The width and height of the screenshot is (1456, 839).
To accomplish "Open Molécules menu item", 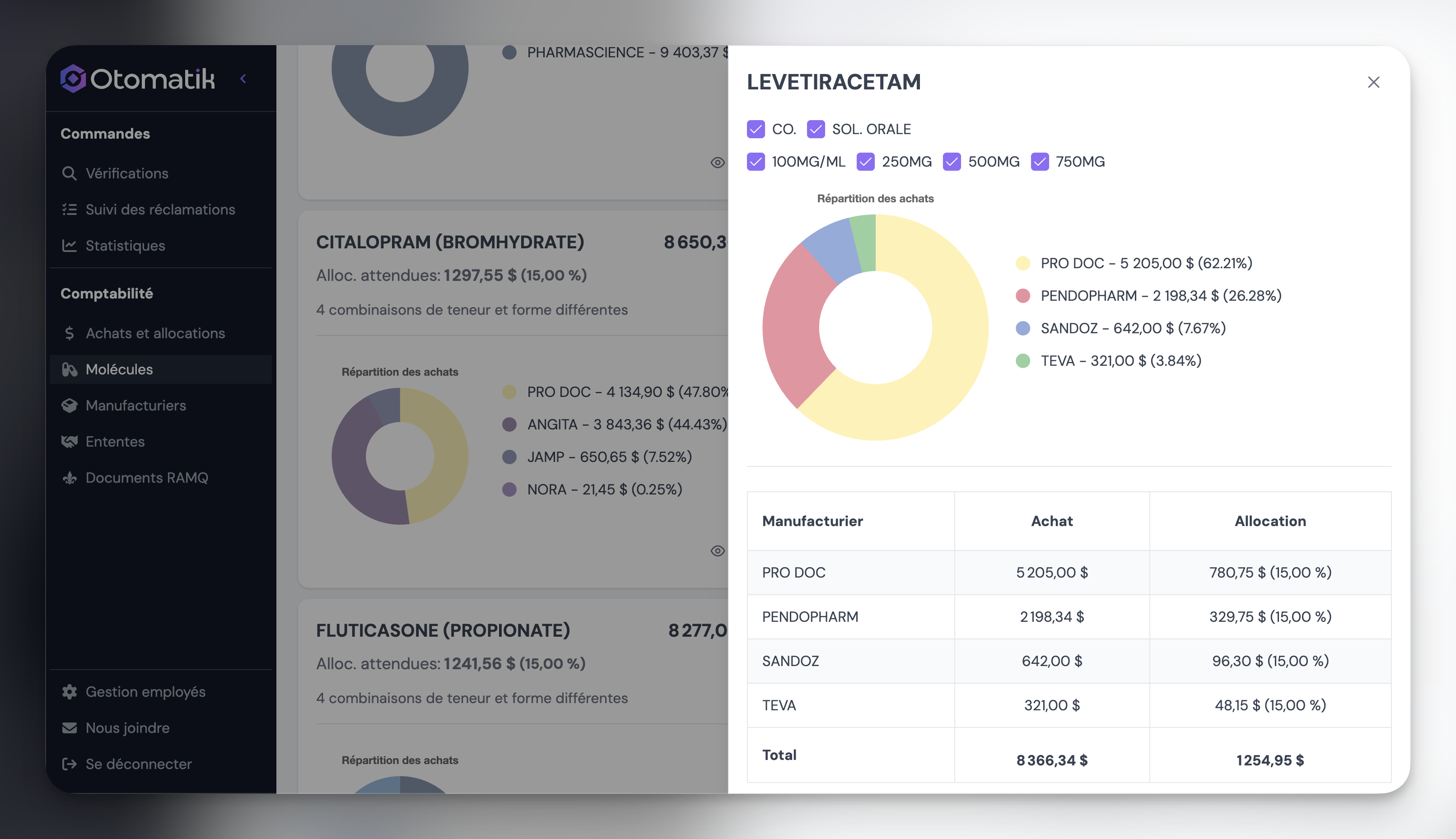I will pyautogui.click(x=119, y=369).
